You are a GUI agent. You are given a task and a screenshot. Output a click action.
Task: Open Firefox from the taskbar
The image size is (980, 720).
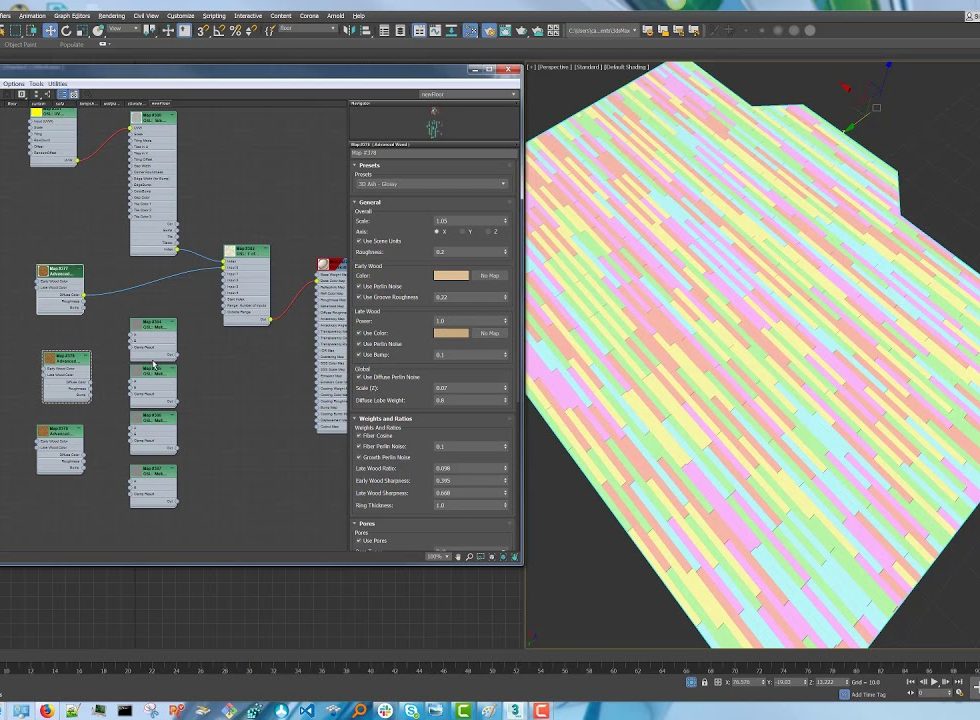[47, 710]
